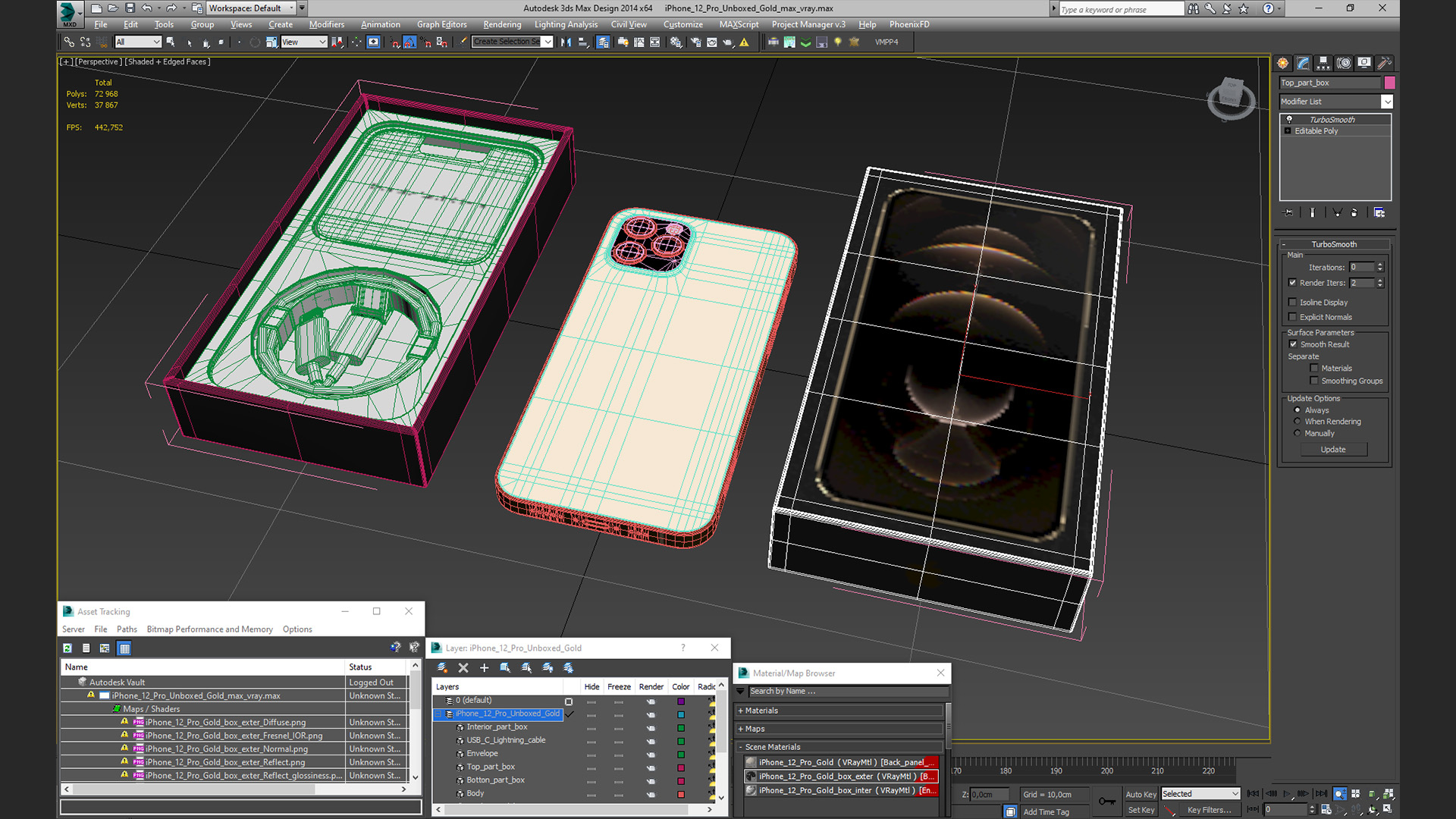Click Configure Modifier Sets icon

1379,212
